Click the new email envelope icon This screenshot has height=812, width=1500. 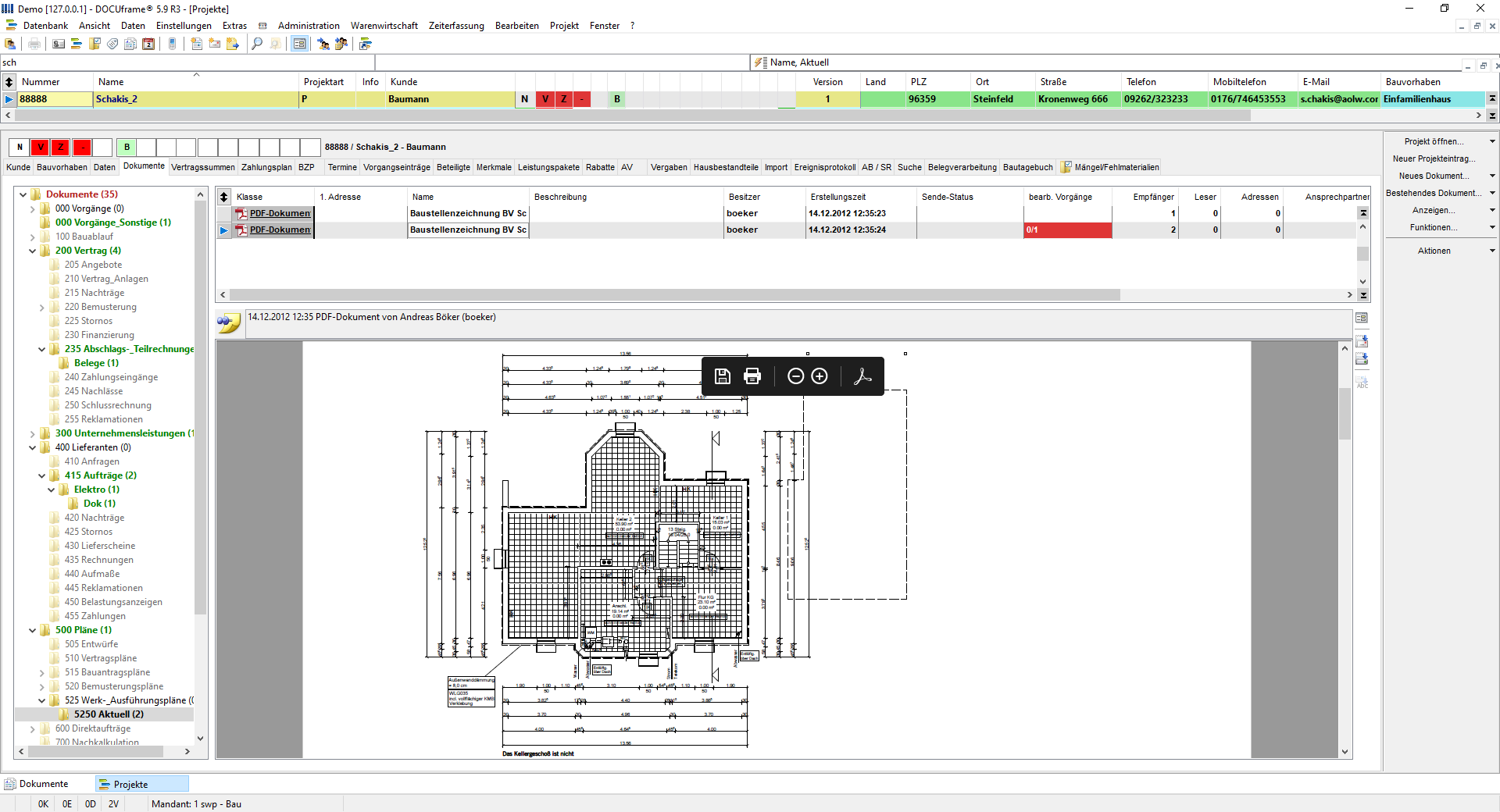[x=214, y=44]
